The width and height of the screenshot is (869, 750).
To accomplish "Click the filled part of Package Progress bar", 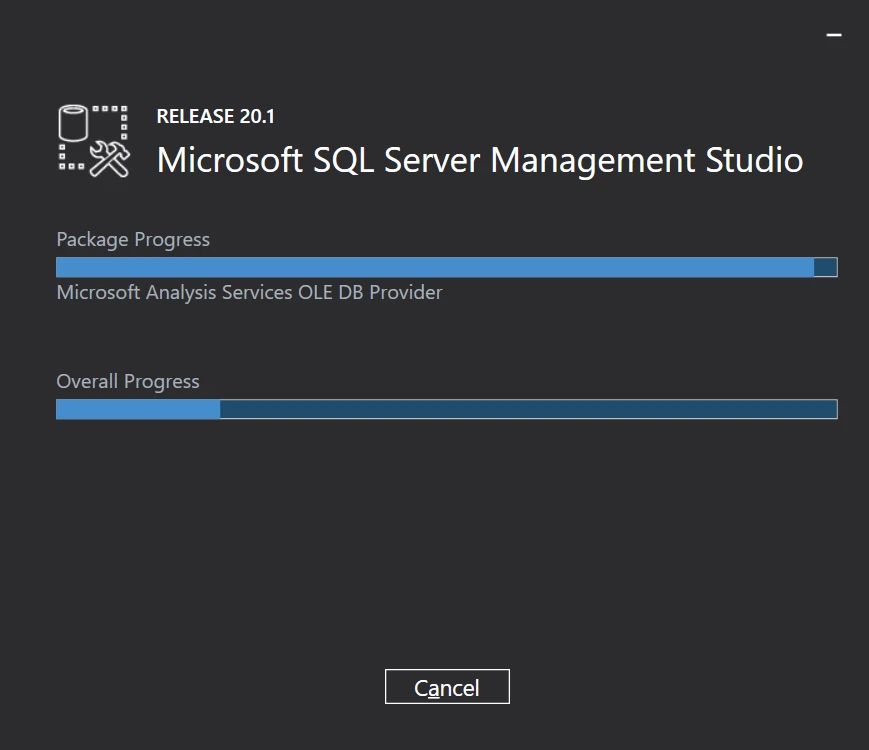I will pos(435,267).
